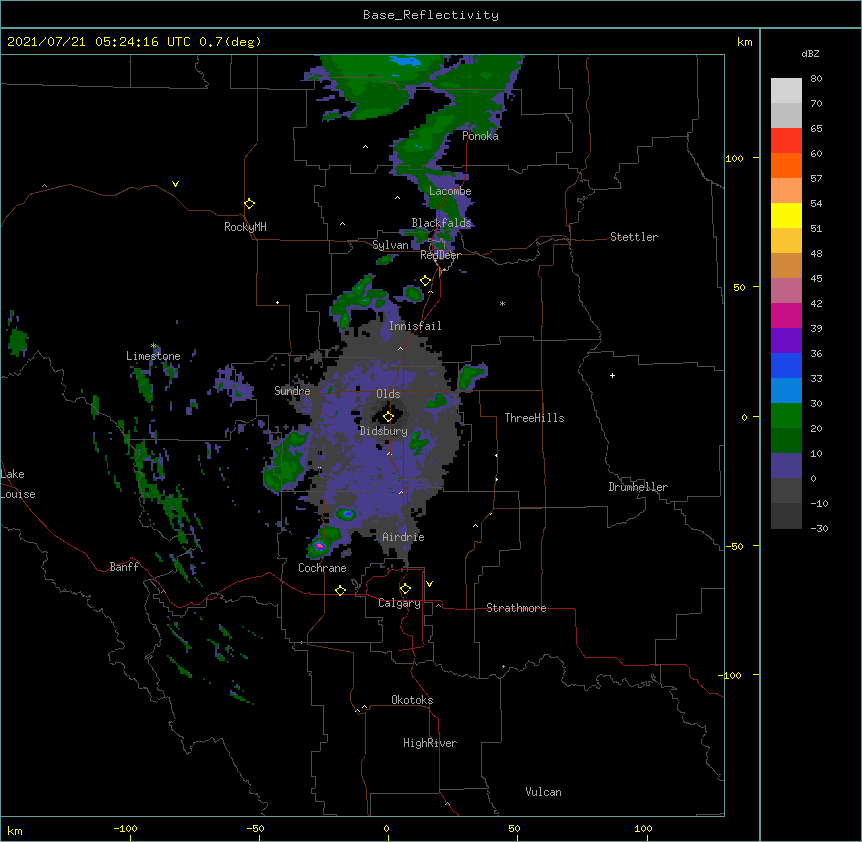Image resolution: width=862 pixels, height=842 pixels.
Task: Click the km unit label at bottom left
Action: (15, 830)
